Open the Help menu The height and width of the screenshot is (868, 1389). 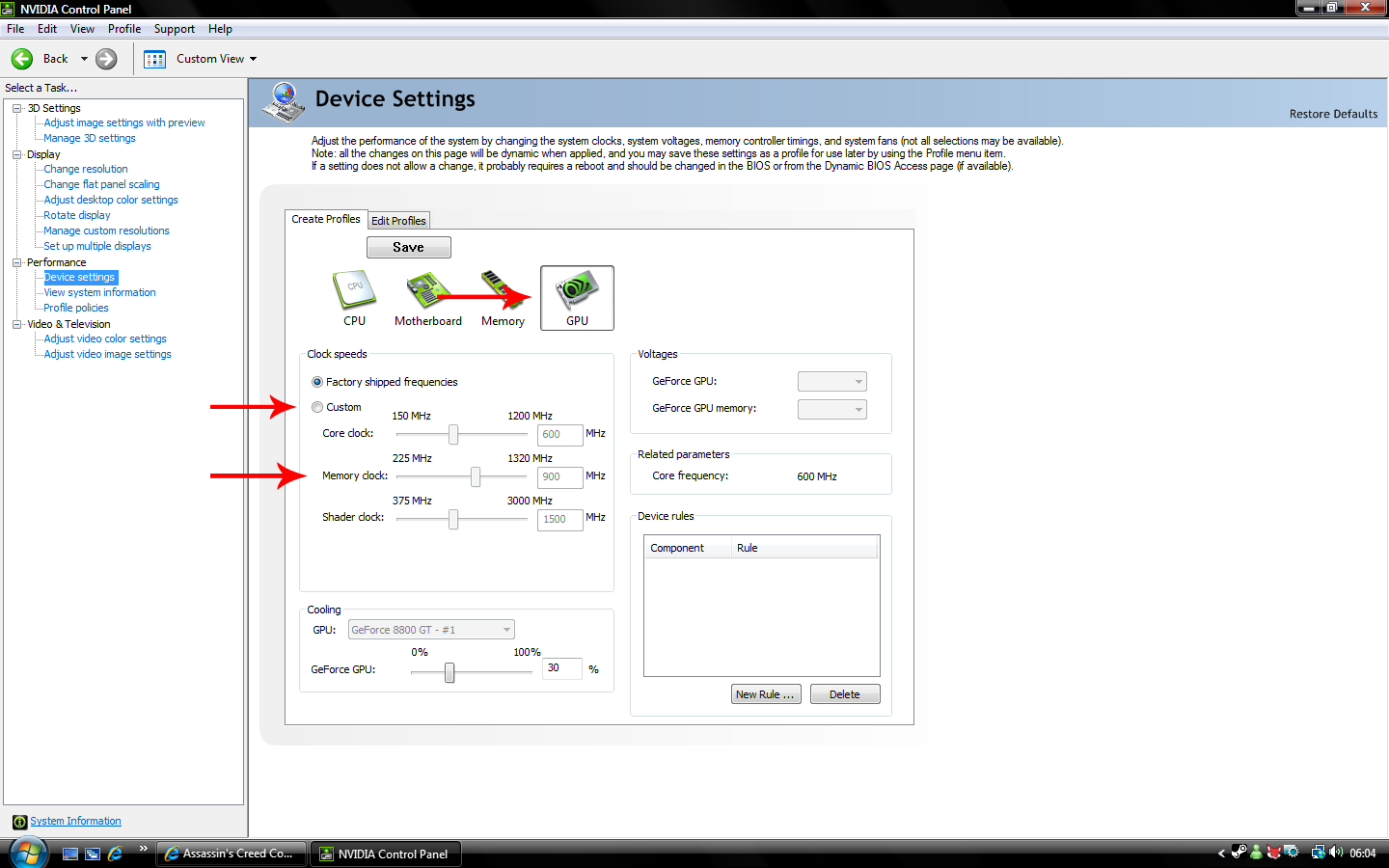pyautogui.click(x=220, y=29)
